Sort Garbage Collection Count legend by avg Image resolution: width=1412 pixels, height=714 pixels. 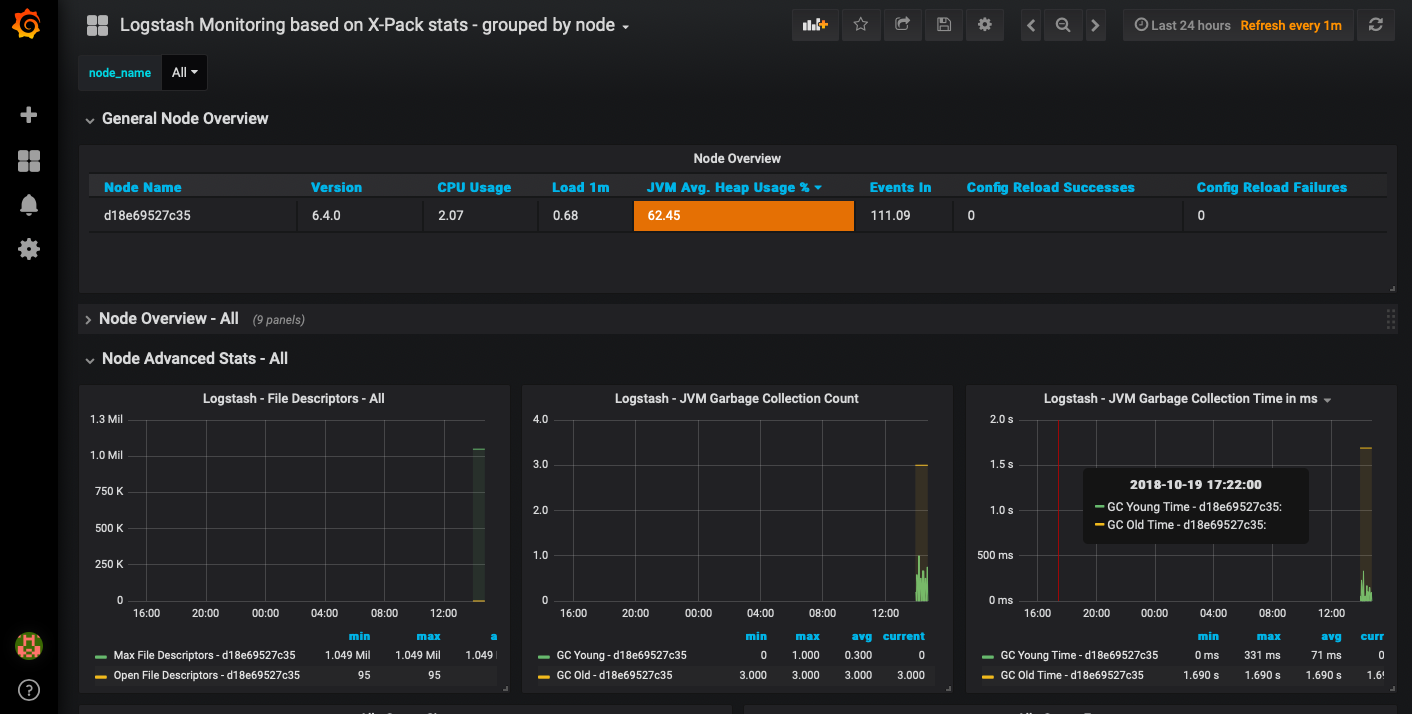pyautogui.click(x=861, y=636)
